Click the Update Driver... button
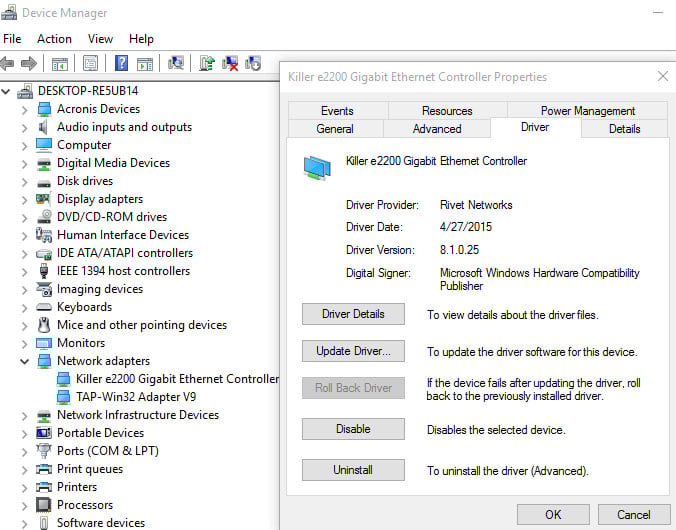Image resolution: width=676 pixels, height=530 pixels. (x=353, y=351)
